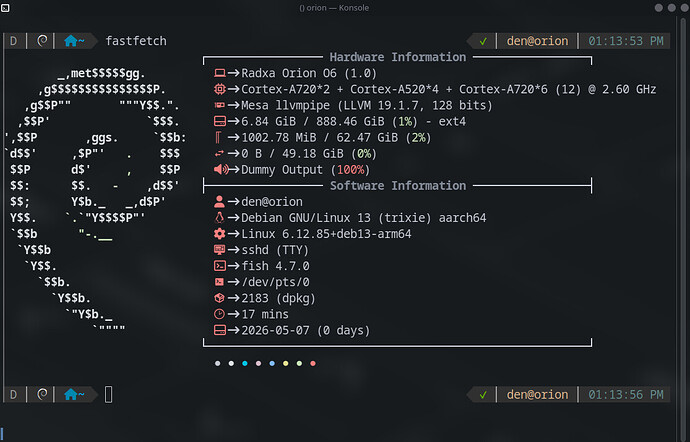Click den@orion in the Software Information list
Image resolution: width=690 pixels, height=442 pixels.
point(272,202)
